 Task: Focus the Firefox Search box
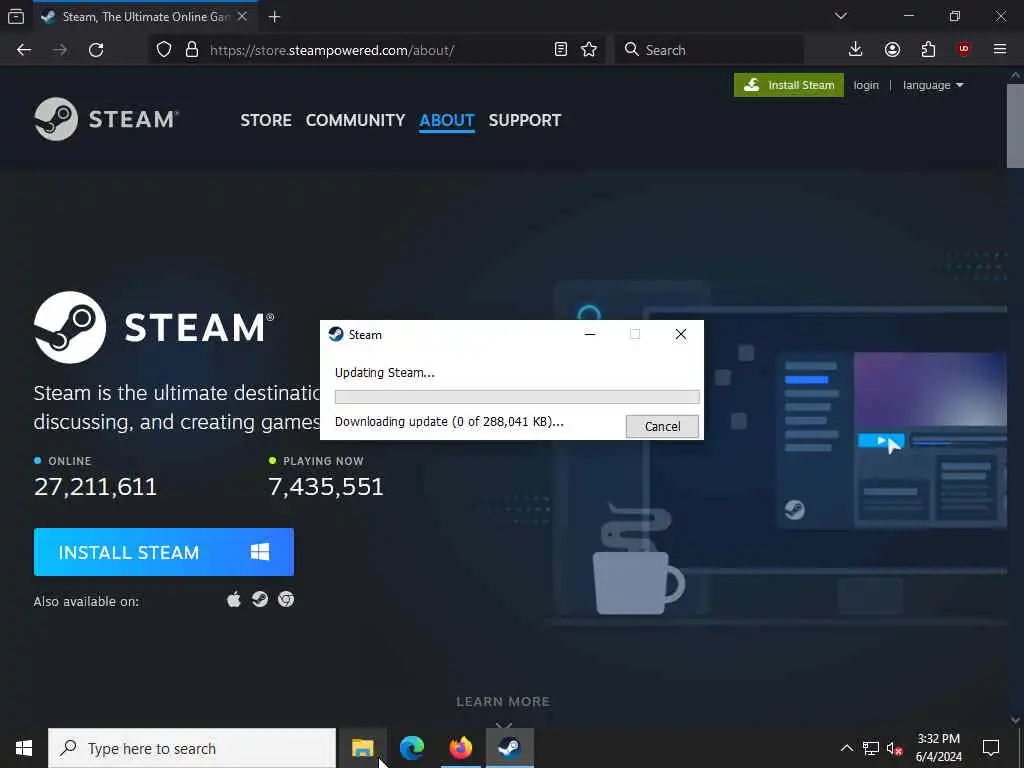[x=709, y=50]
